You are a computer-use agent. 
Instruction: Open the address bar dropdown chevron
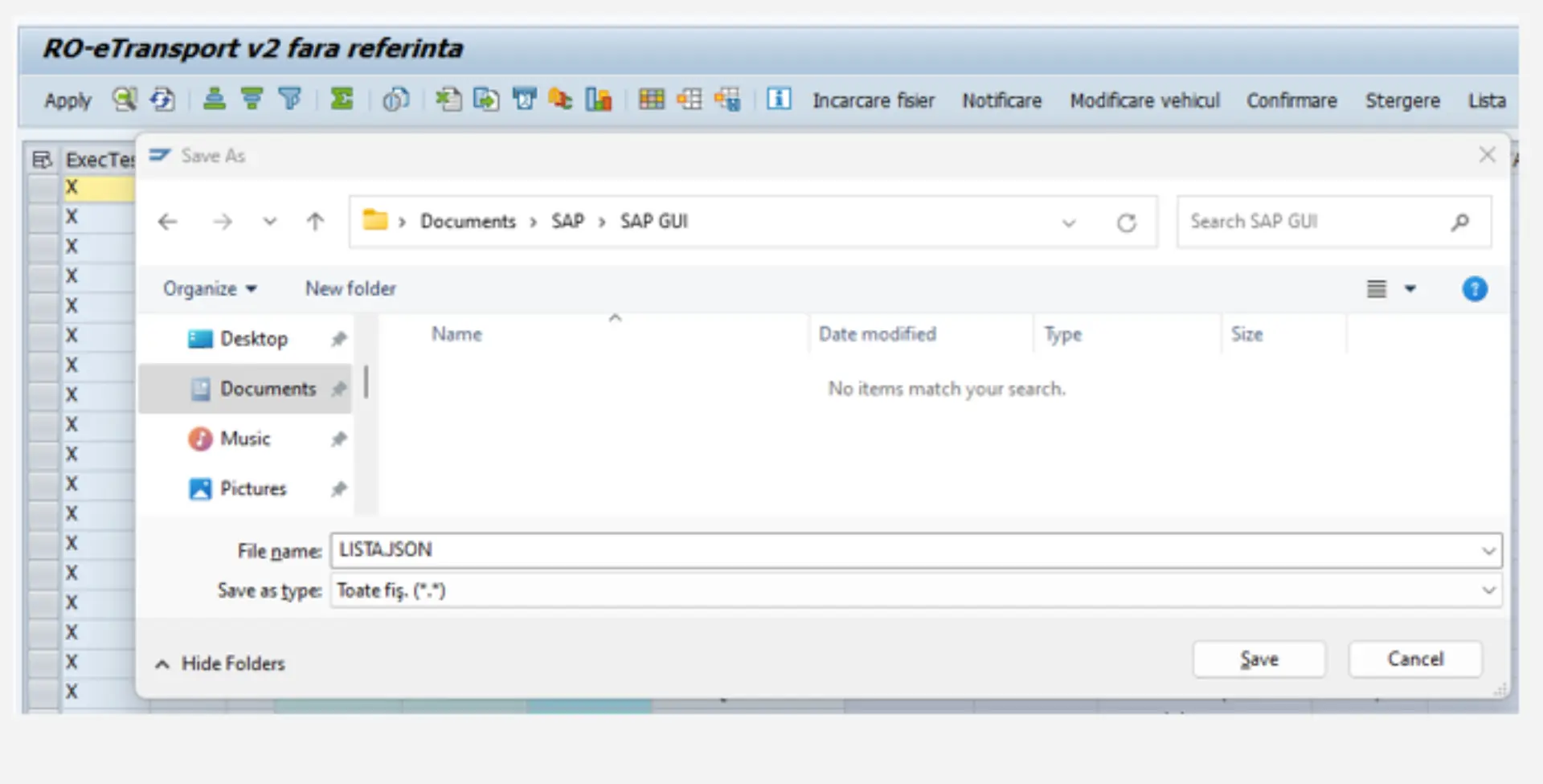[x=1069, y=222]
